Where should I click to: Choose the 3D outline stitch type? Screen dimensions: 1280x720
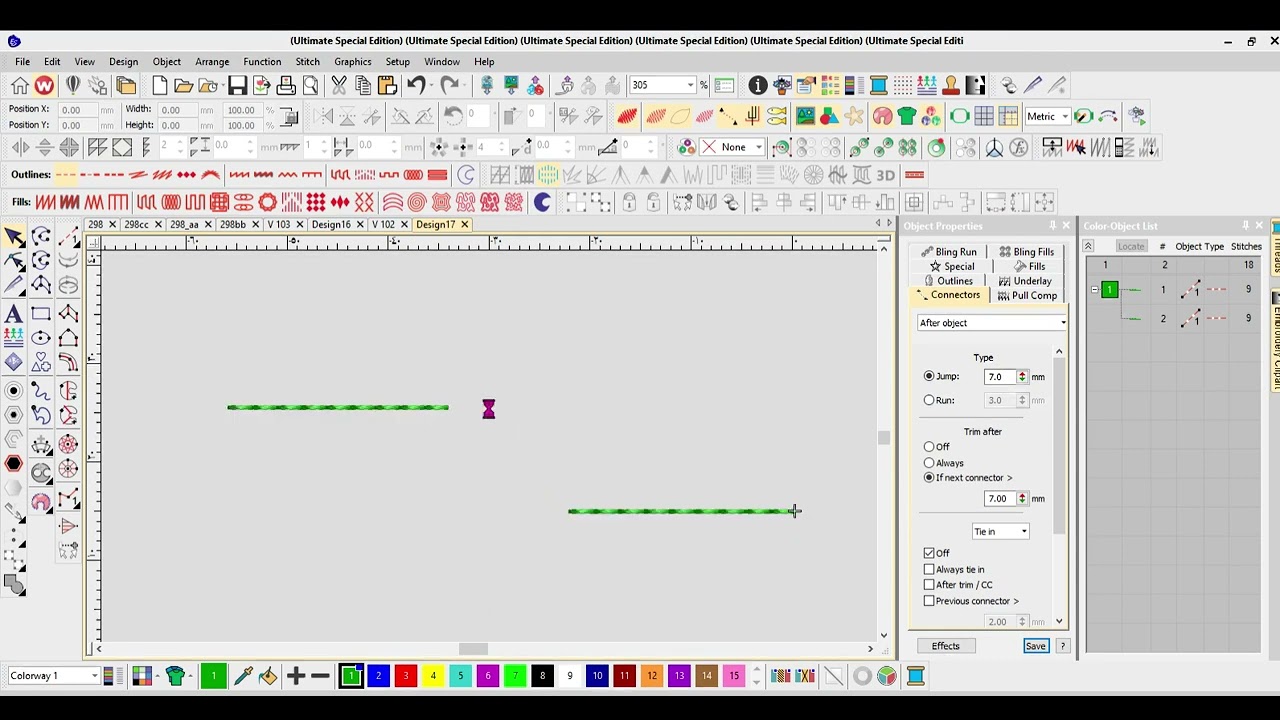coord(886,175)
